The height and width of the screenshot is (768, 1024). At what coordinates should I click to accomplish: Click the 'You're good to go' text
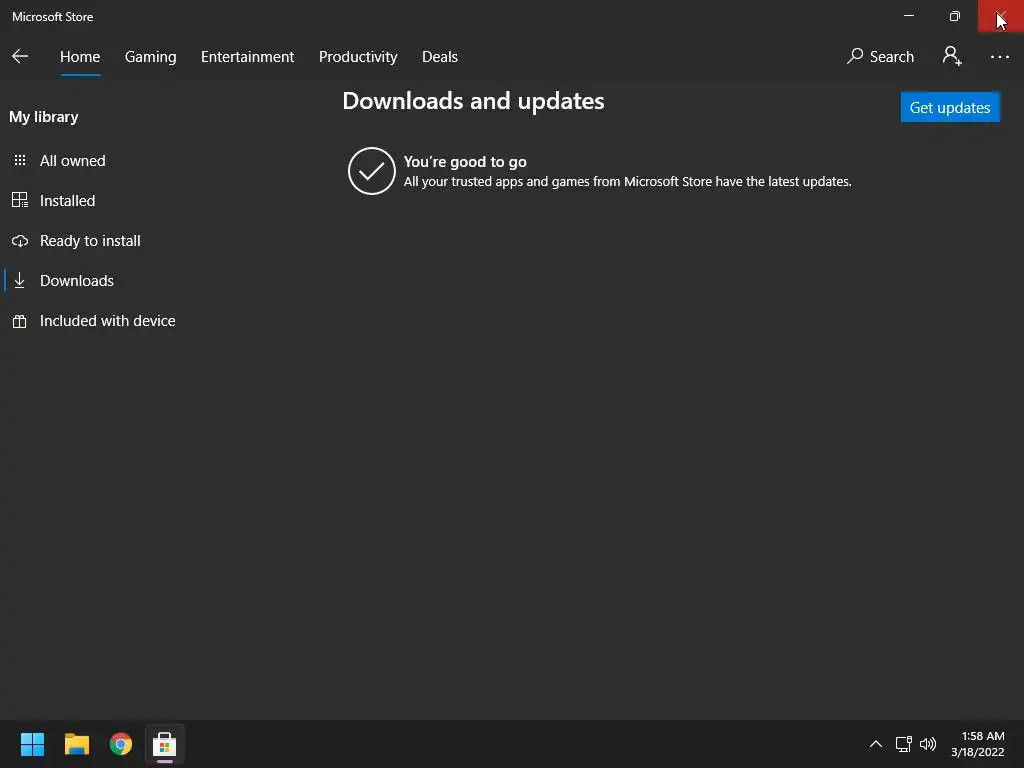click(x=465, y=161)
